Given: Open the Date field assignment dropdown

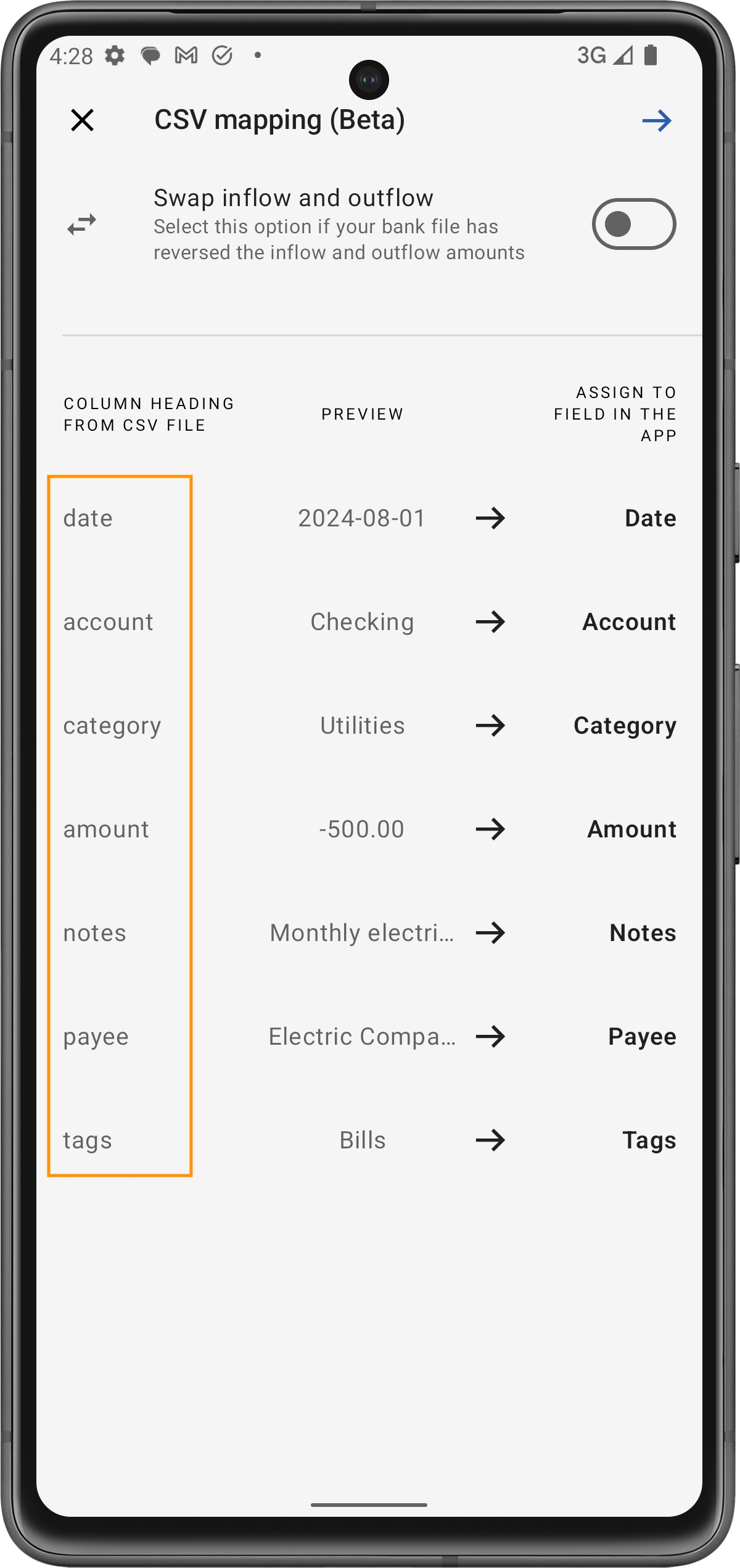Looking at the screenshot, I should [650, 518].
